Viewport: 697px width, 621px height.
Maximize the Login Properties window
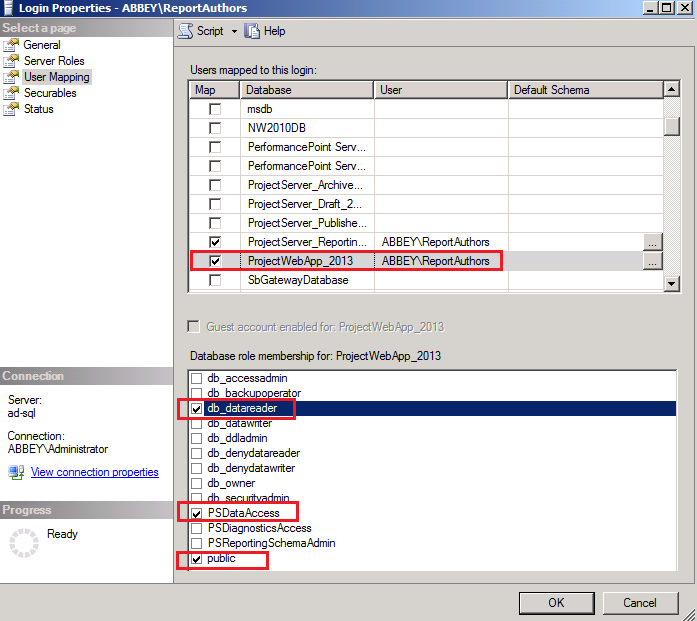(x=667, y=8)
